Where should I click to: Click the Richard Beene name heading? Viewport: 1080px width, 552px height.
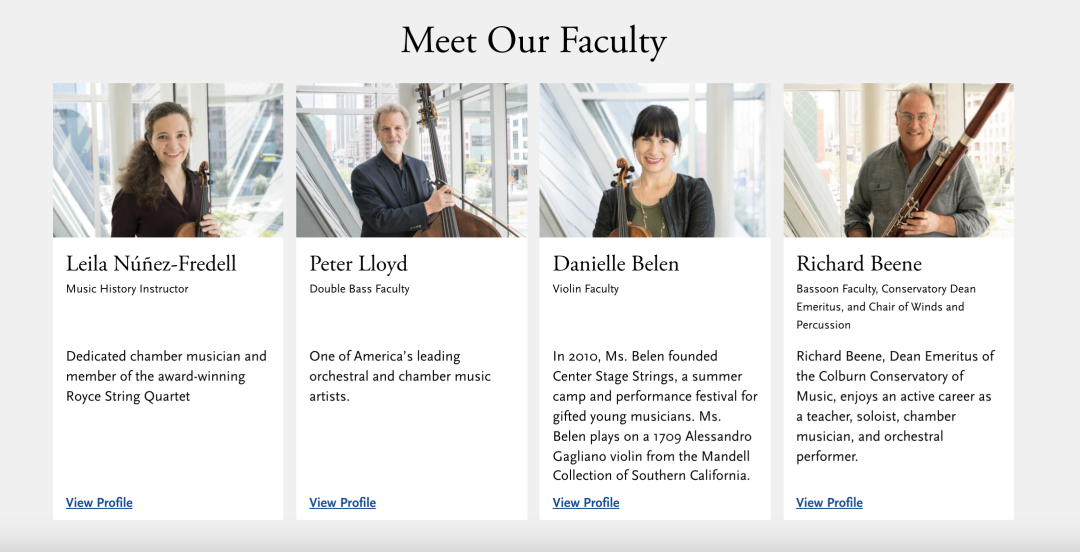tap(859, 264)
